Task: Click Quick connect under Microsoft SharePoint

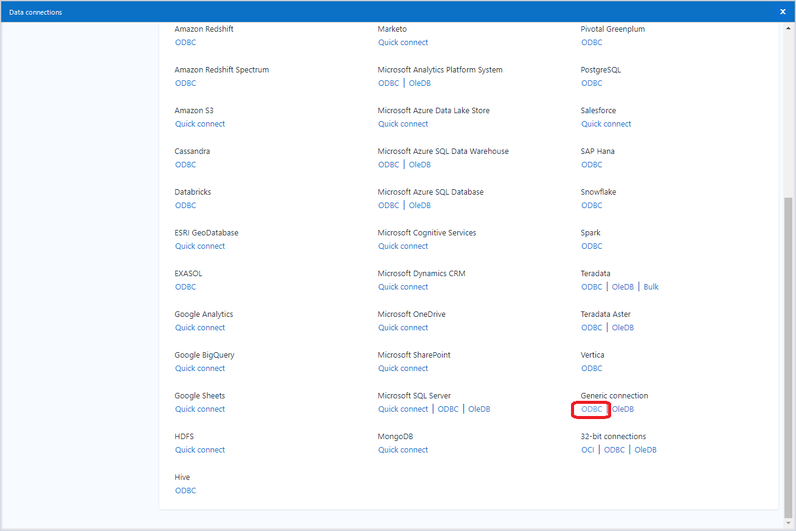Action: click(403, 368)
